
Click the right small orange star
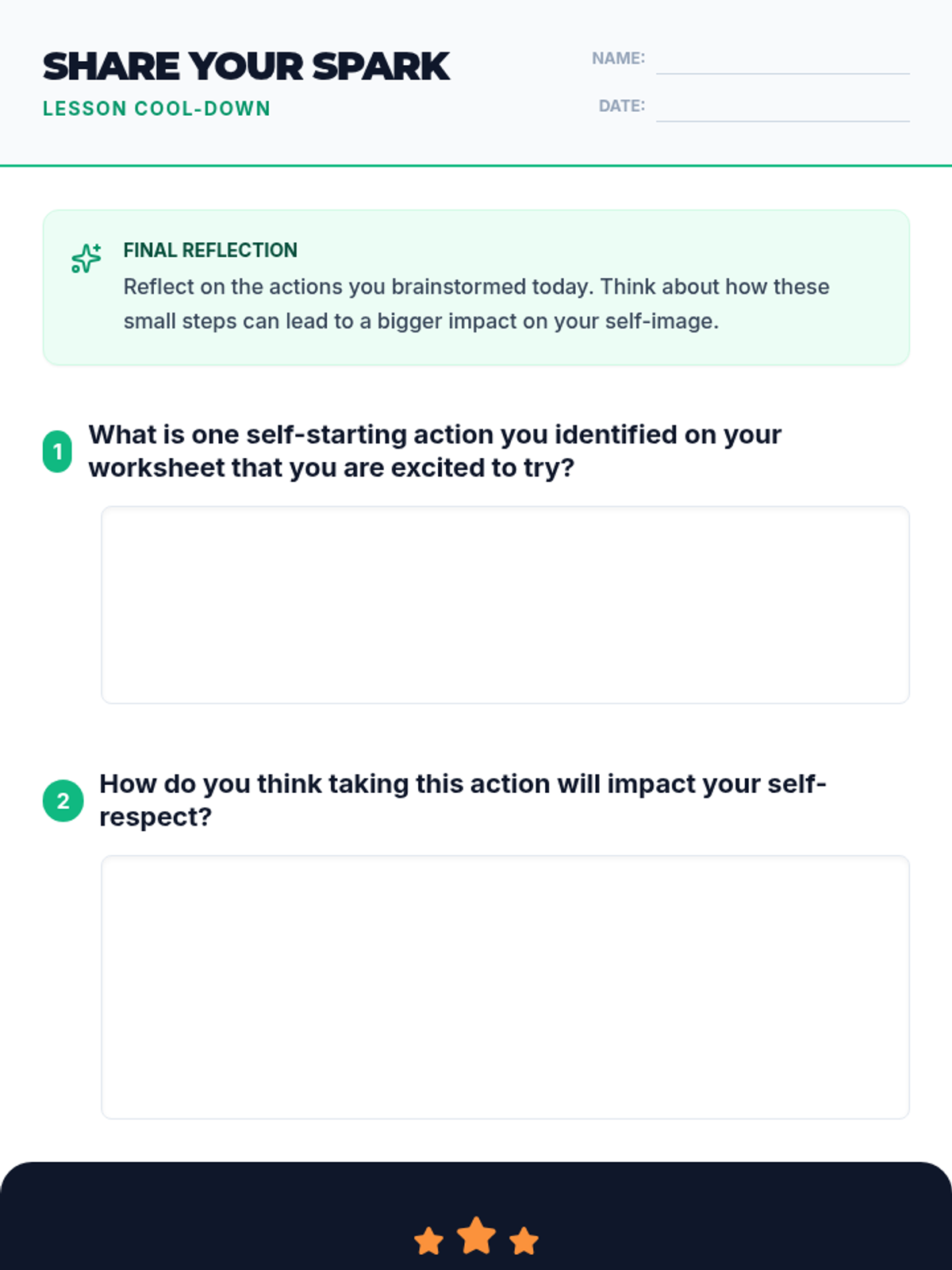coord(524,1241)
